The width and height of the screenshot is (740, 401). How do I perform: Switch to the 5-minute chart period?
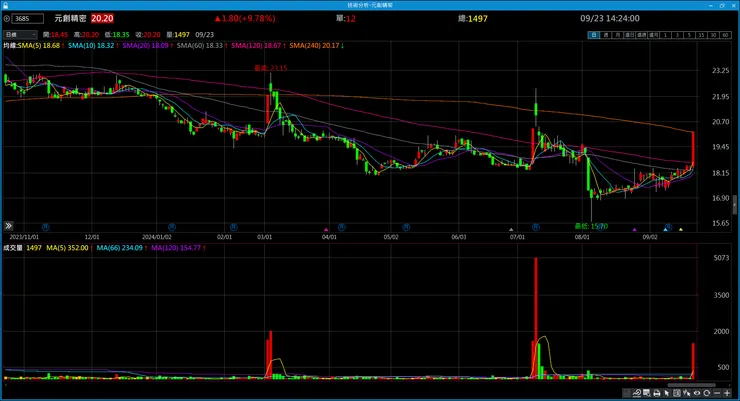[689, 35]
